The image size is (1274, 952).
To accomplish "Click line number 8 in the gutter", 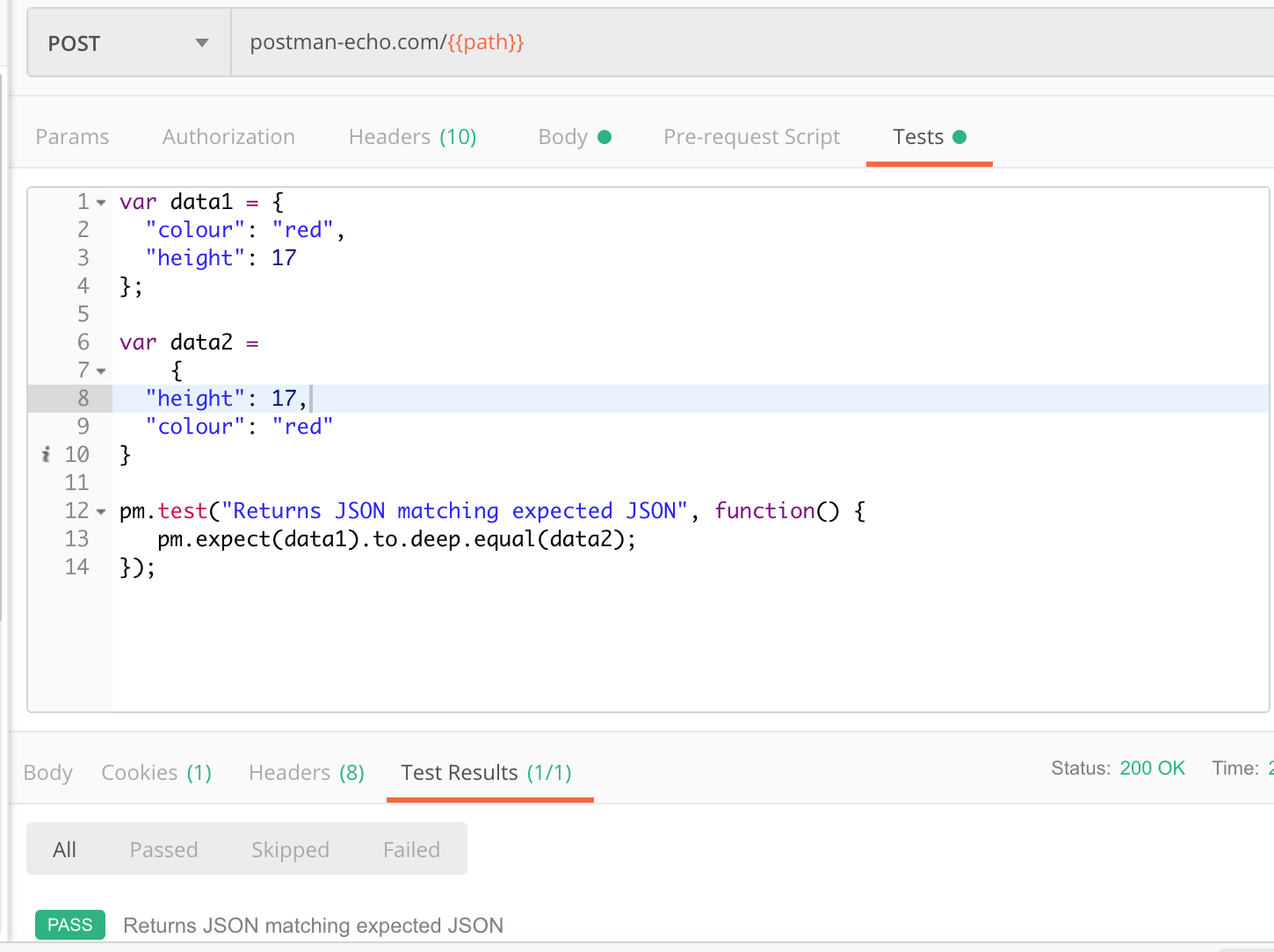I will (83, 399).
